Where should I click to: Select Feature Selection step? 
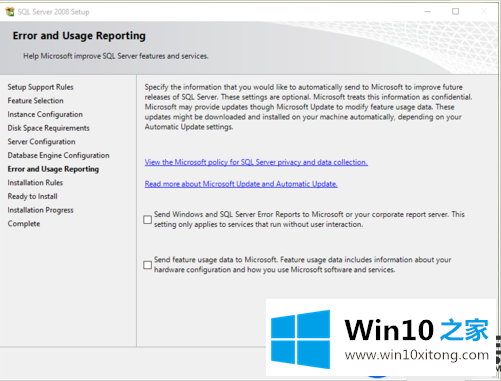[x=35, y=101]
